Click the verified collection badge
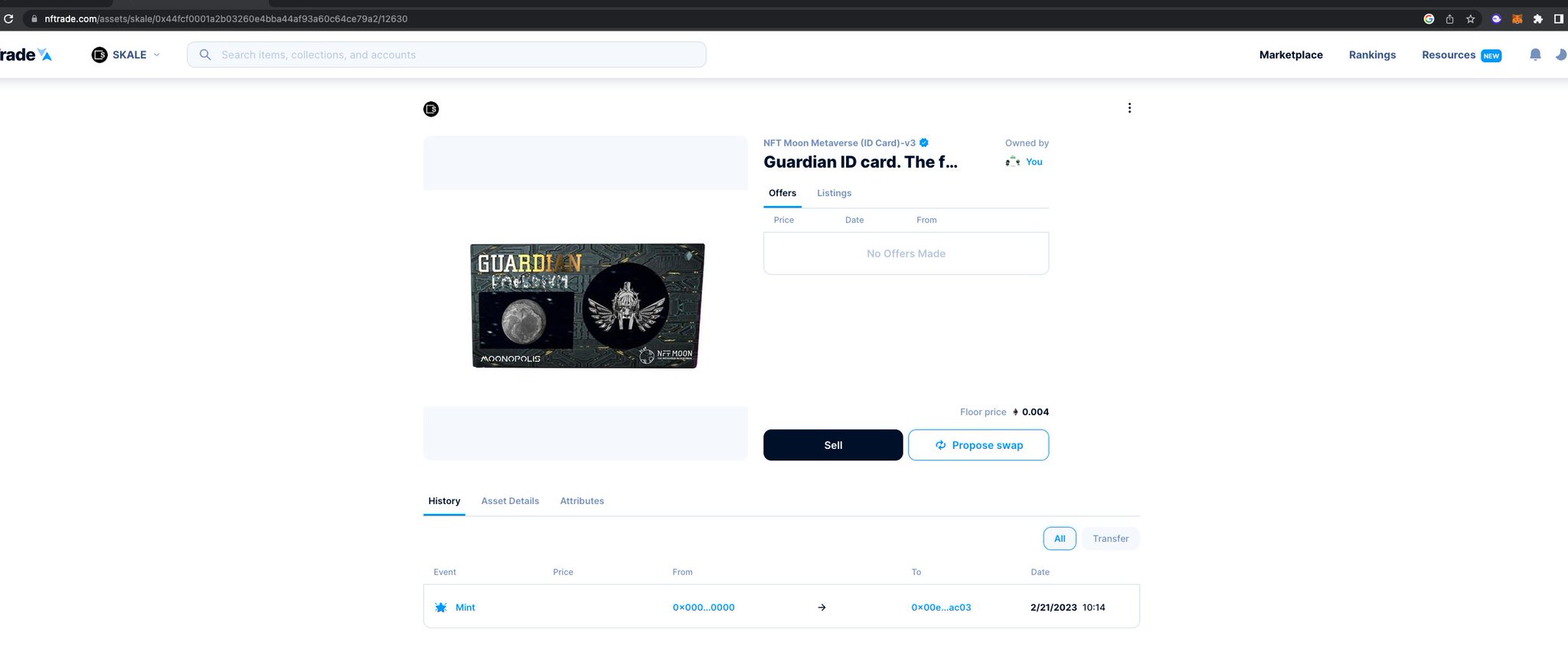Viewport: 1568px width, 662px height. 924,143
